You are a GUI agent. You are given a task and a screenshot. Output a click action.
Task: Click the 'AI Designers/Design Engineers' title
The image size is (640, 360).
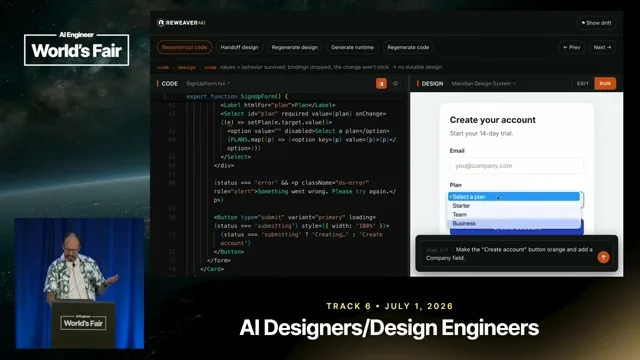389,328
